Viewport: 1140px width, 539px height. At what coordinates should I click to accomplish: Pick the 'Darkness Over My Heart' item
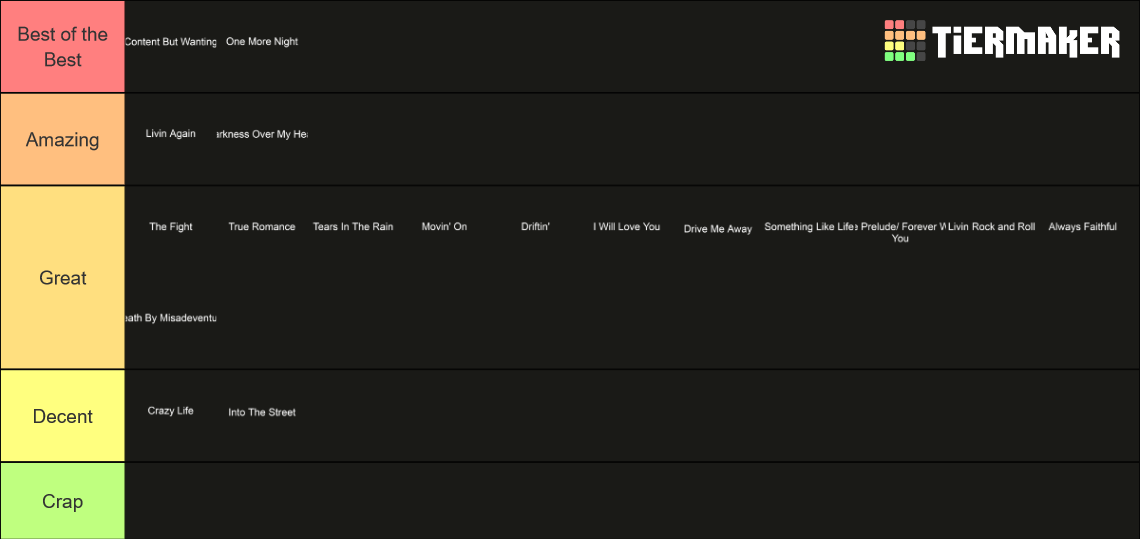(x=262, y=135)
